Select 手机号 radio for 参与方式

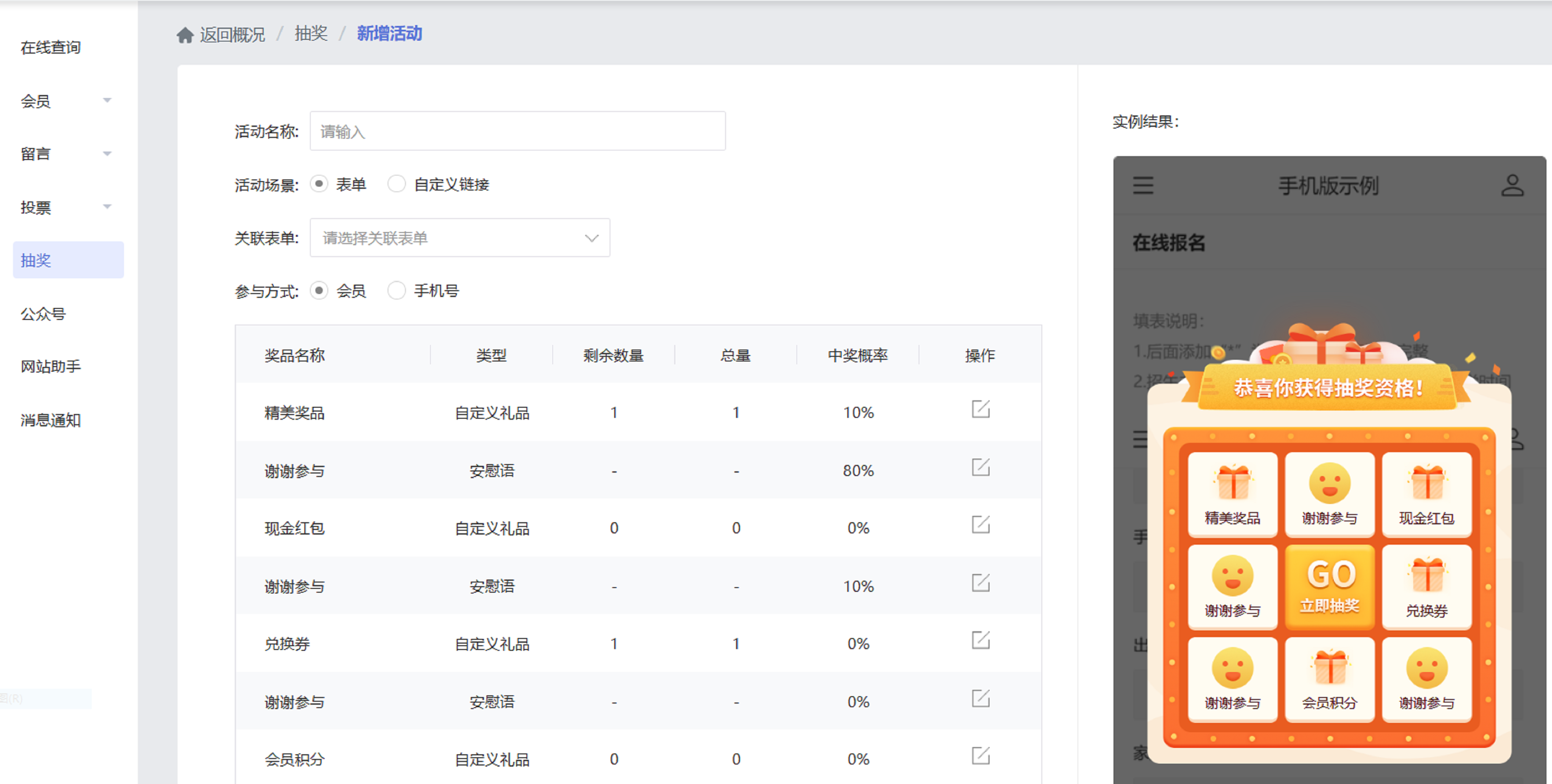(396, 291)
